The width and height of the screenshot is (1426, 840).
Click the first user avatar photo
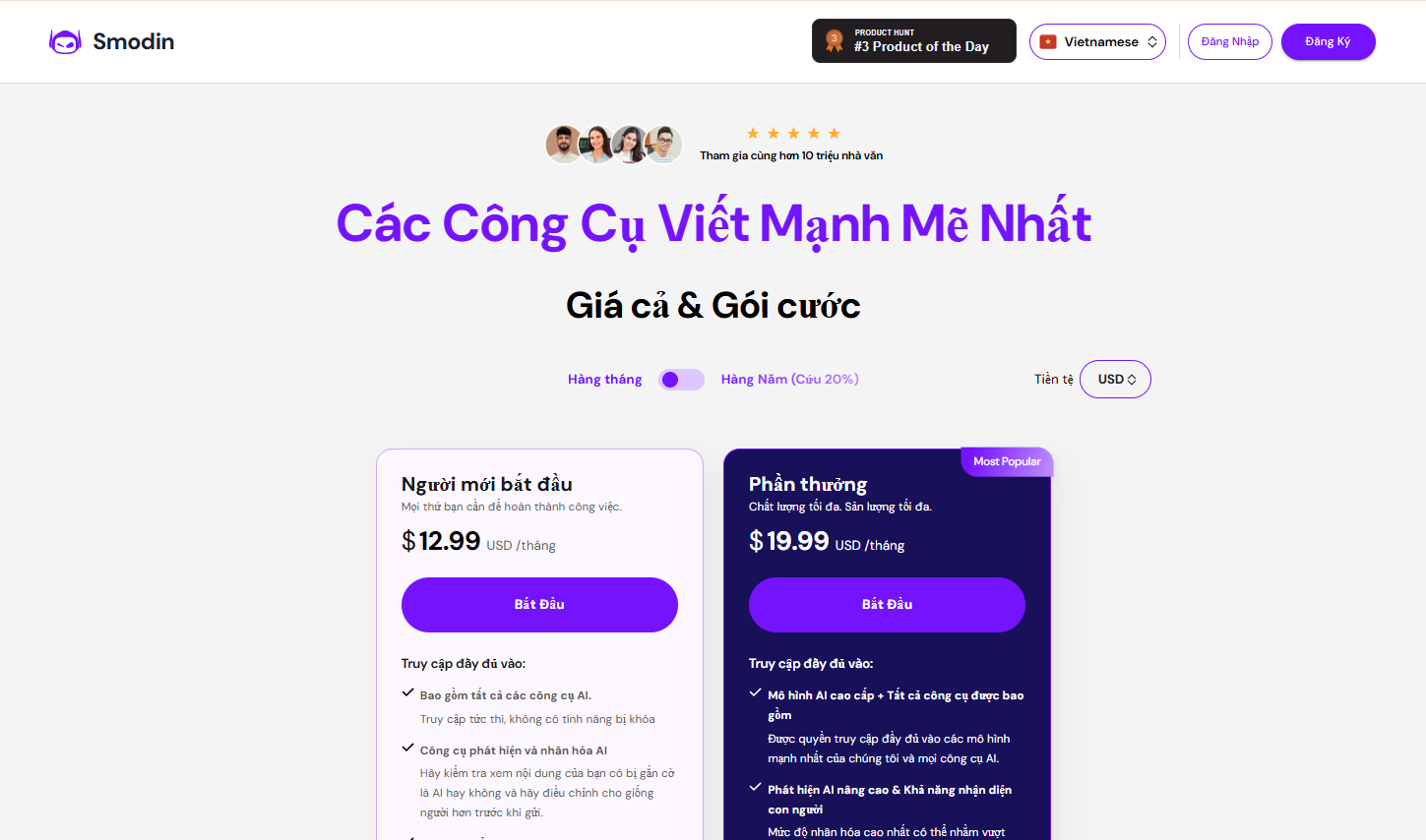pos(564,145)
